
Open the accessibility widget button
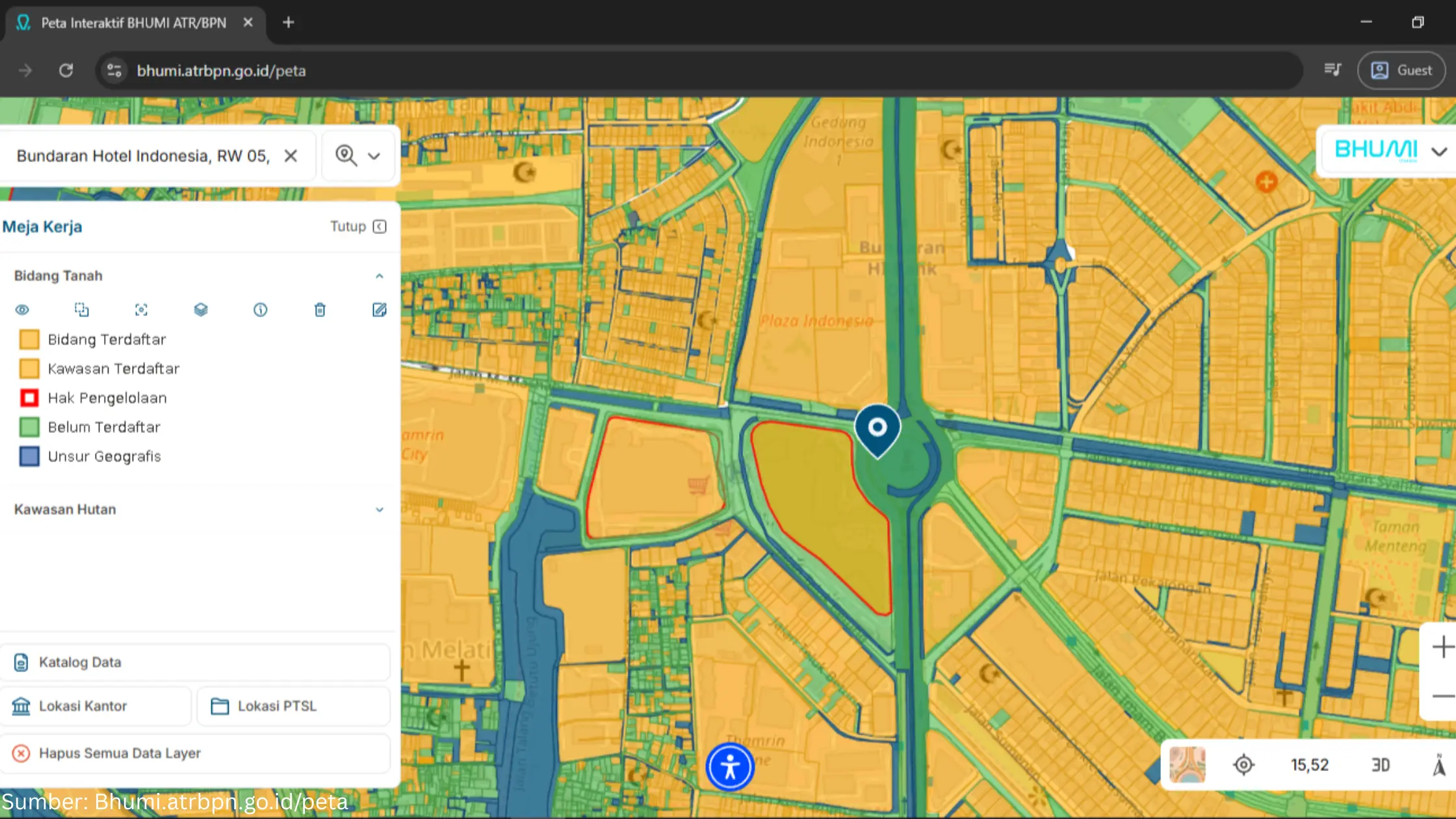730,768
